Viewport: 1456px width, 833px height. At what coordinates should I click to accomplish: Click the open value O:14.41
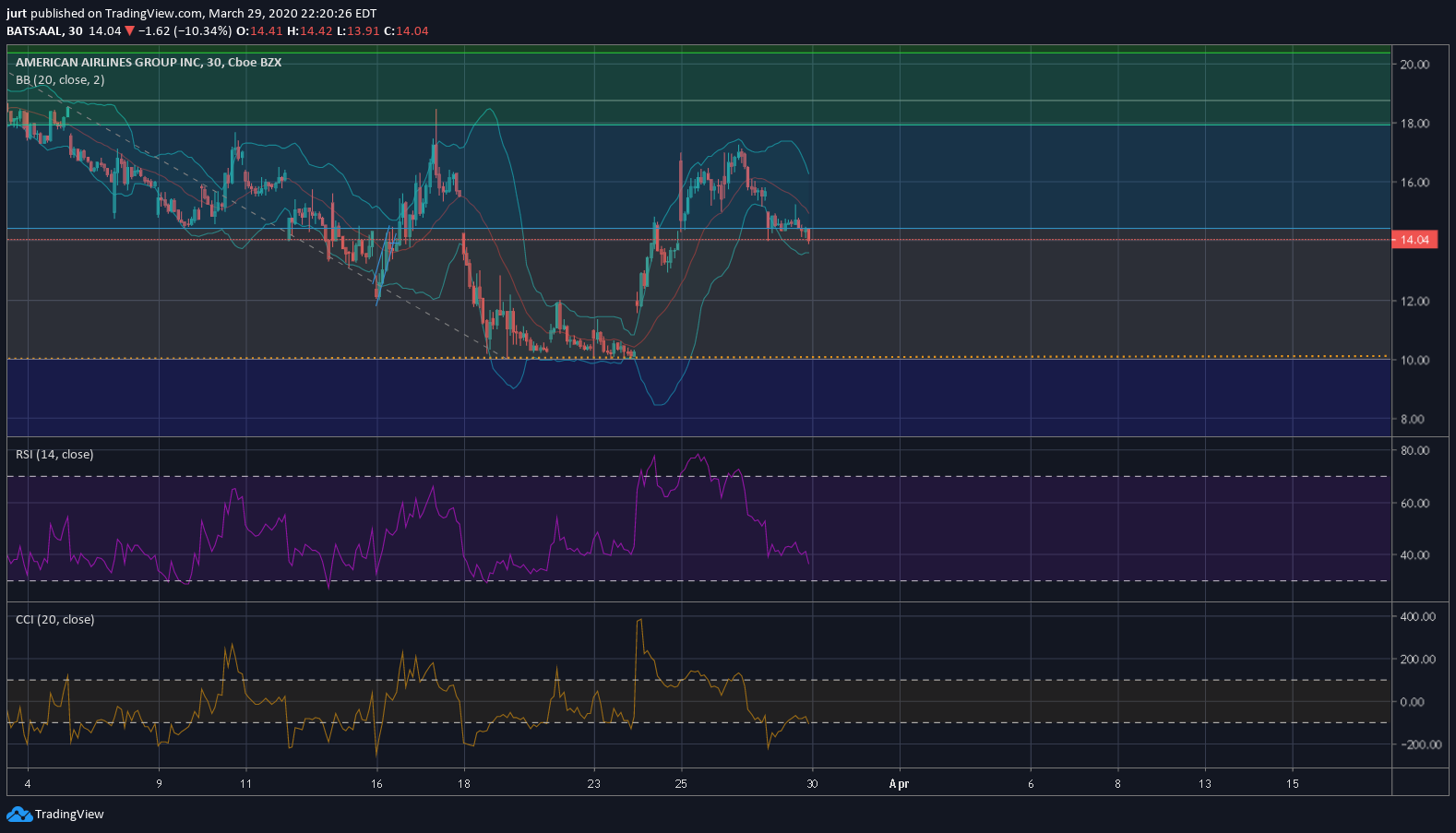point(259,31)
